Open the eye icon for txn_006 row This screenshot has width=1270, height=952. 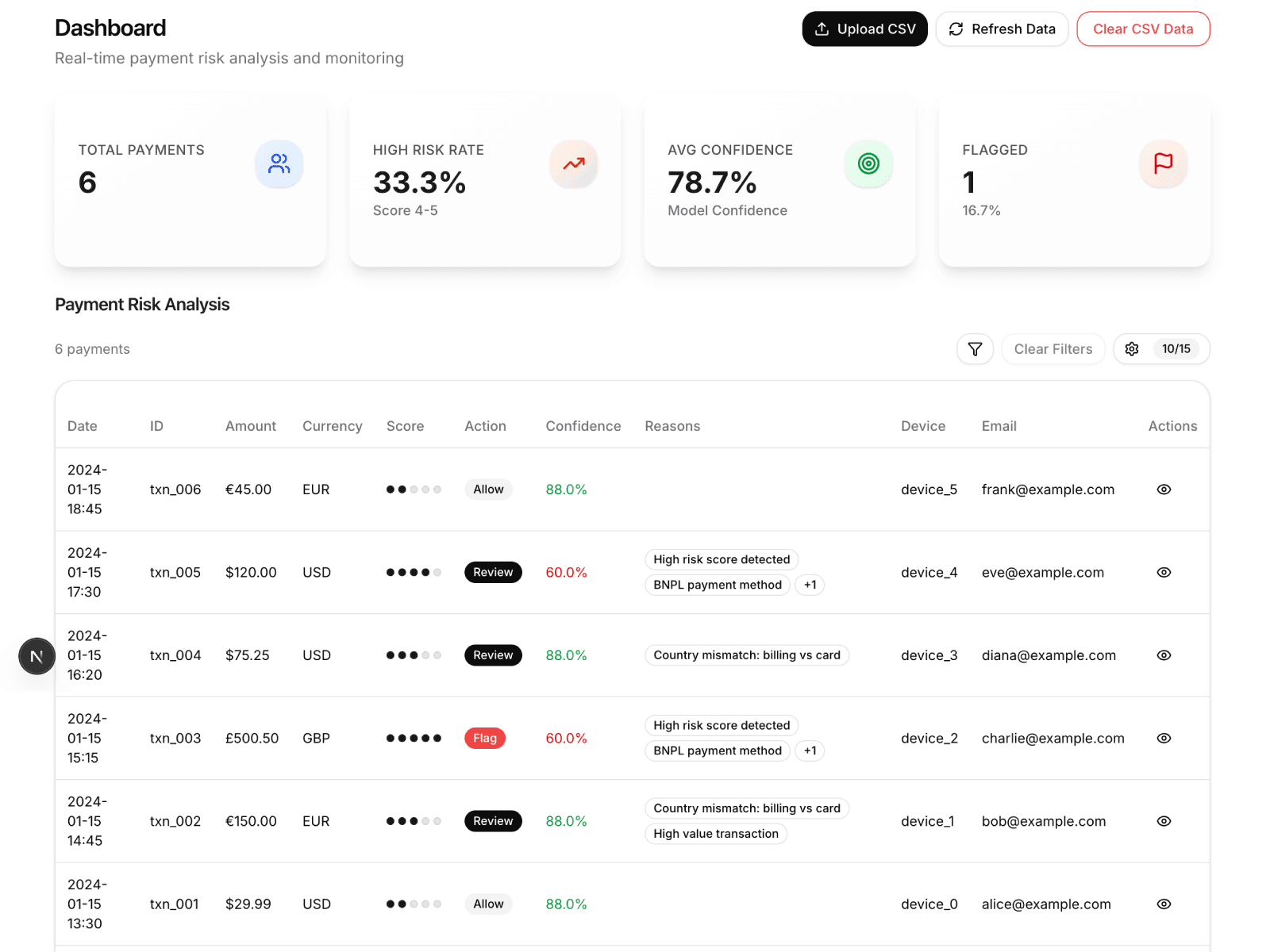(1164, 489)
